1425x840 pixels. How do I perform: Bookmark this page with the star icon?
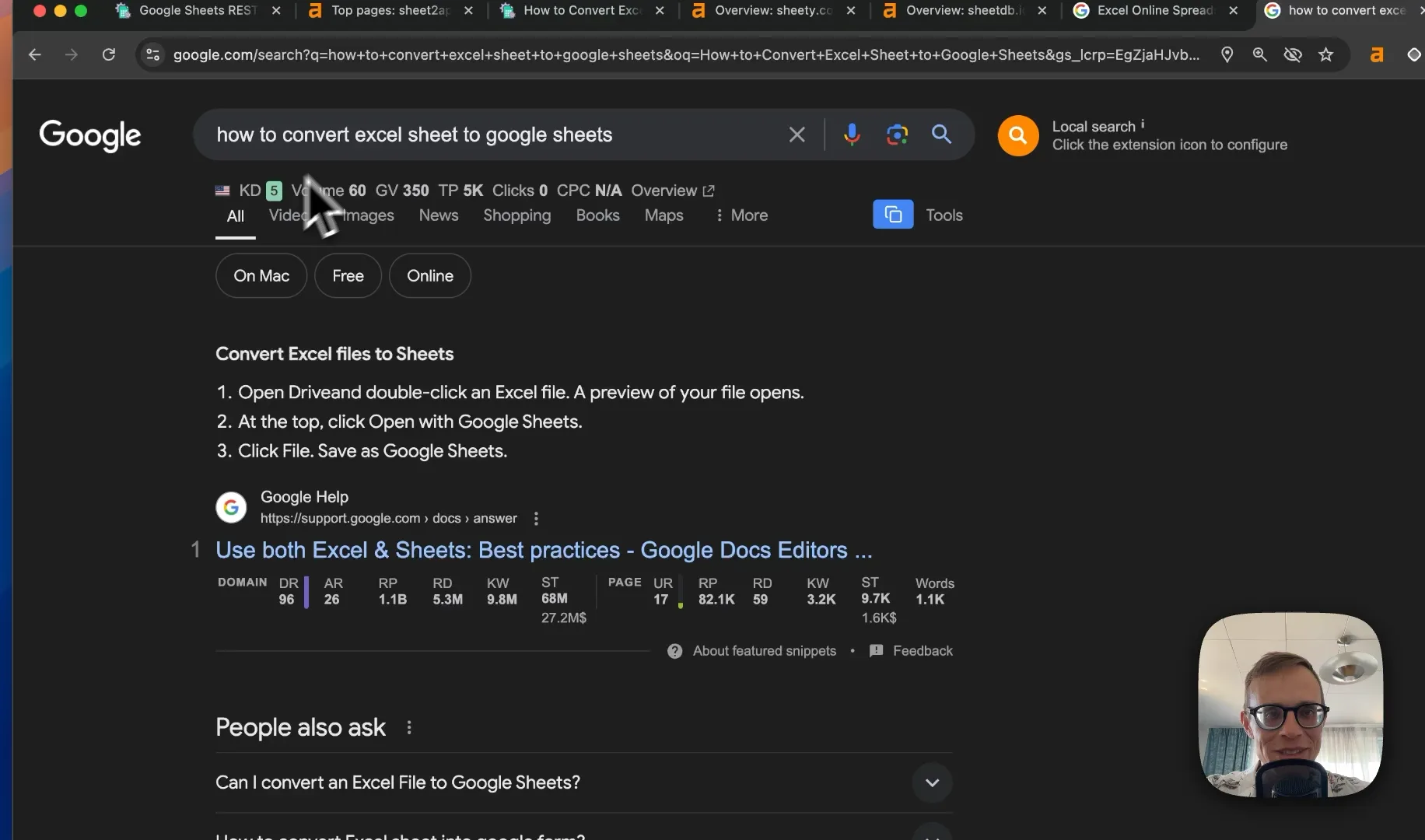(1326, 54)
